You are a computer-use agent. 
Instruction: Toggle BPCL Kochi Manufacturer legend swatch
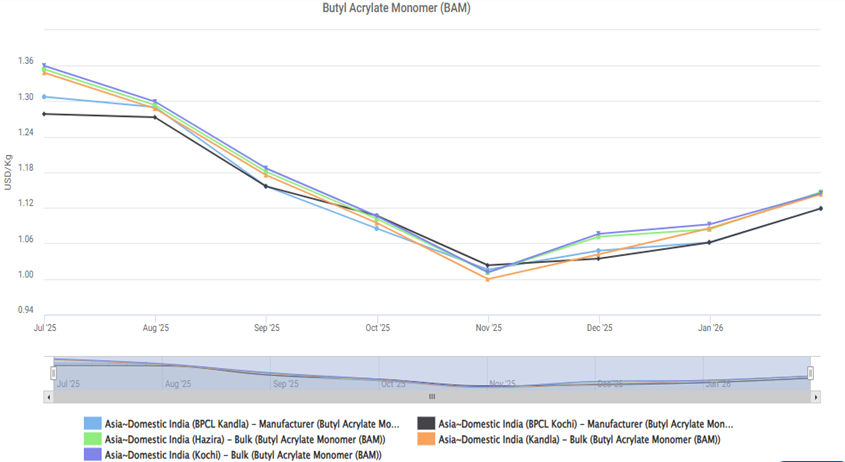[427, 424]
